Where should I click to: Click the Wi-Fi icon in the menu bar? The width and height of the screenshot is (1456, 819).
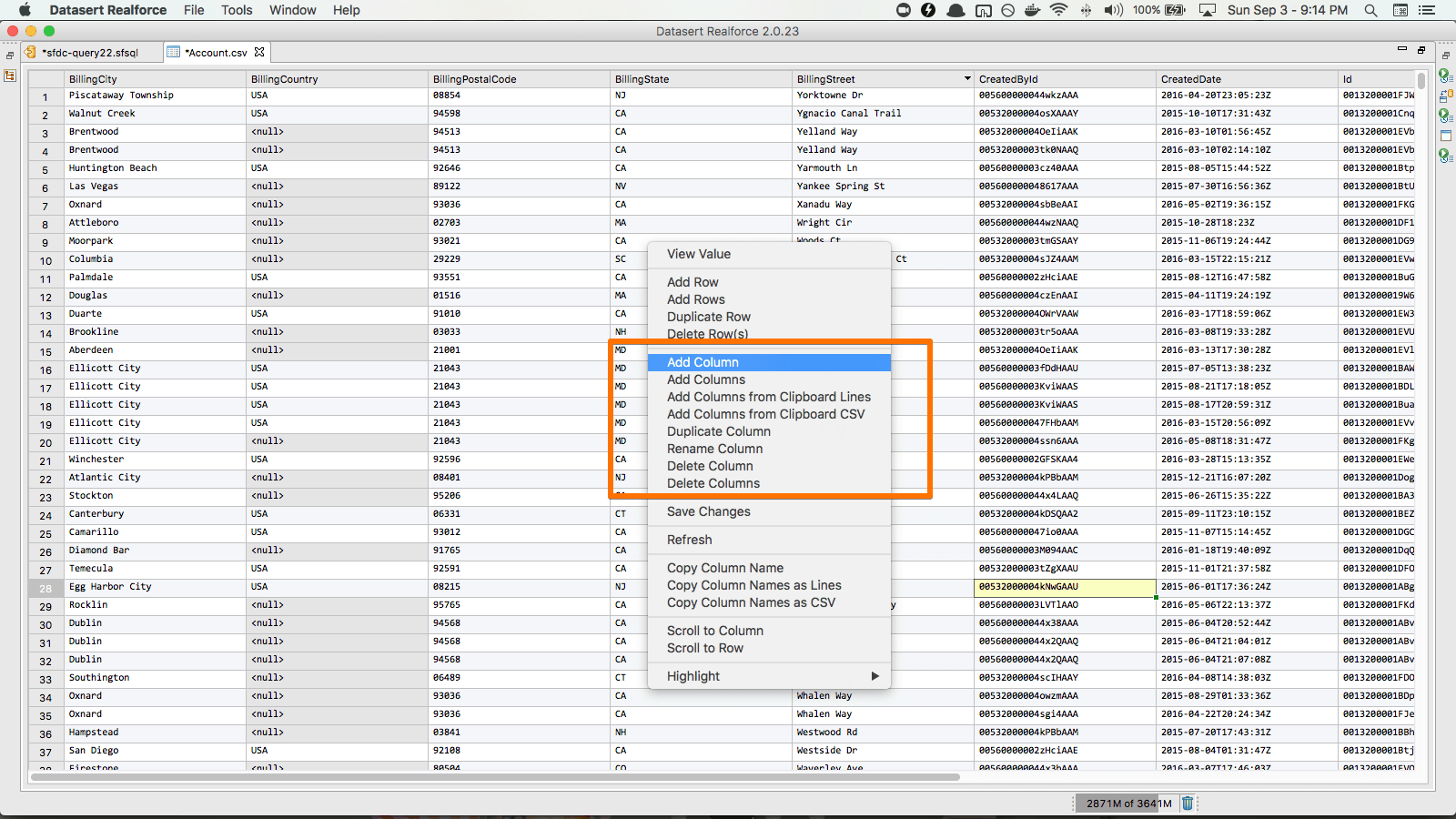(x=1058, y=10)
